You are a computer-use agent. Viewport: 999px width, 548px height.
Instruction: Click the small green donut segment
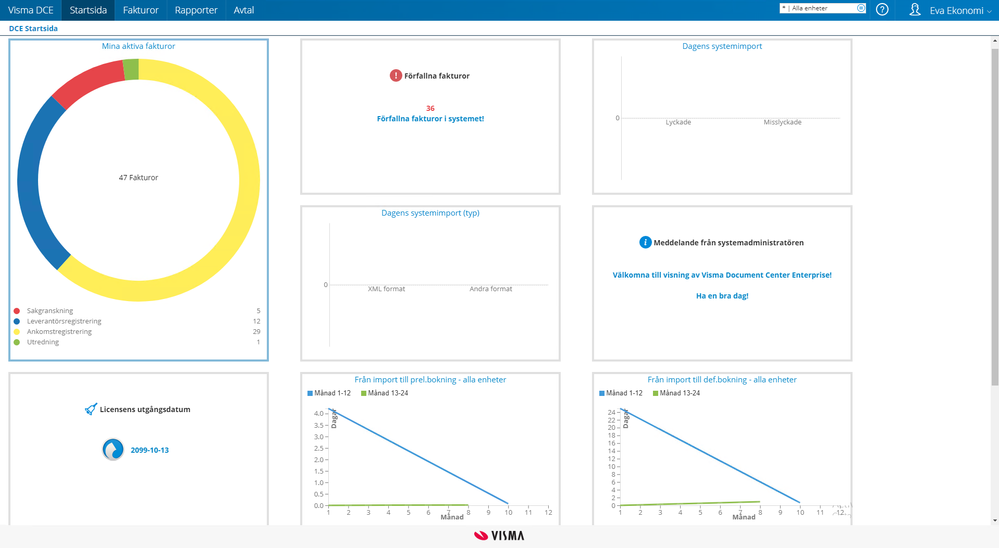point(131,69)
